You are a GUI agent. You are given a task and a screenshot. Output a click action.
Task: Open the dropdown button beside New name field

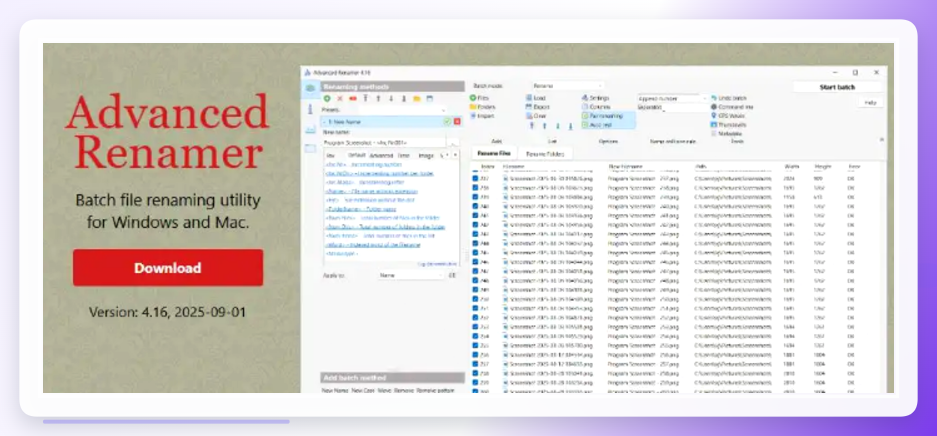pos(452,143)
